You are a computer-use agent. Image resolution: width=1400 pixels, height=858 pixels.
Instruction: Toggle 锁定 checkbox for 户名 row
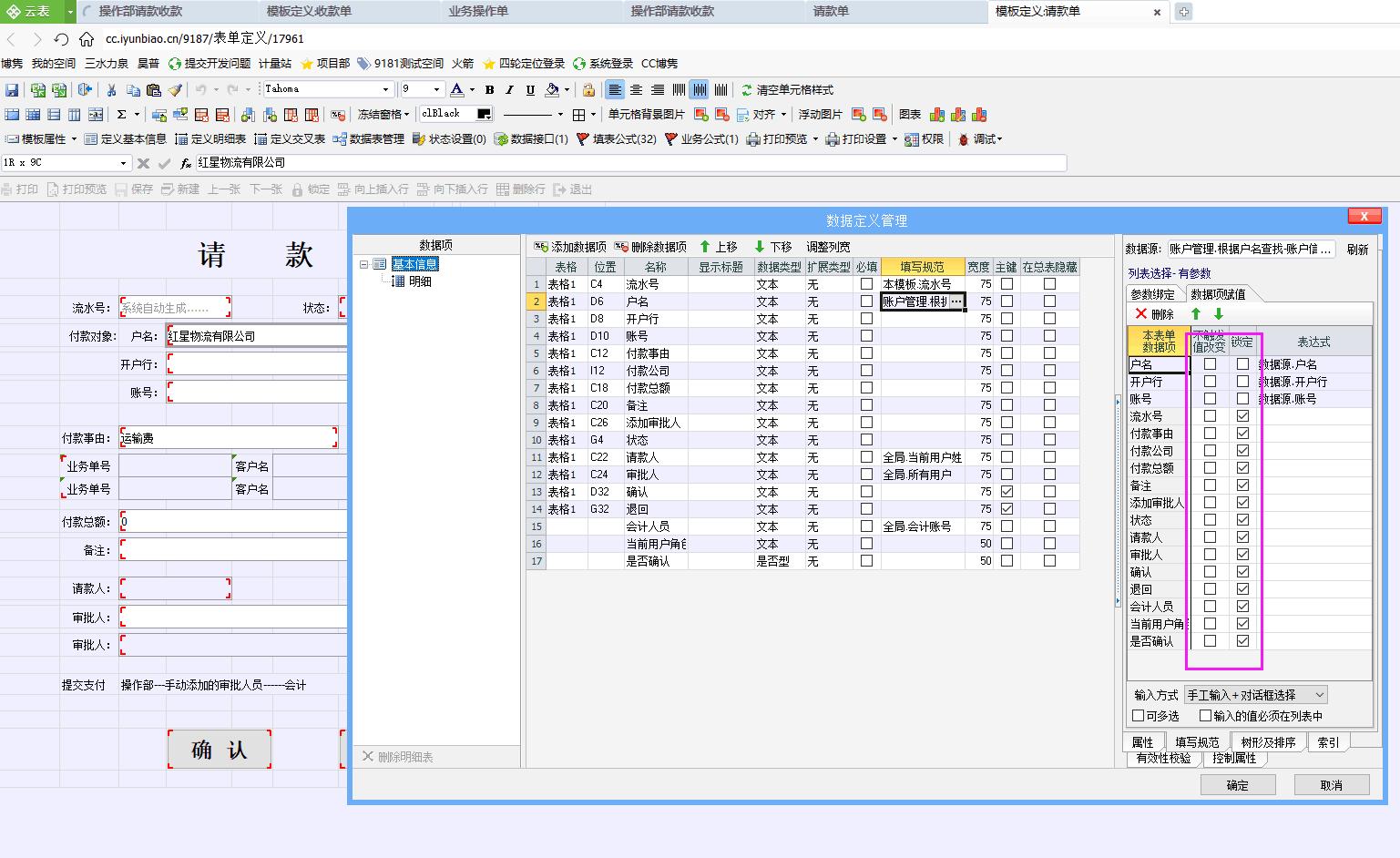pos(1242,363)
